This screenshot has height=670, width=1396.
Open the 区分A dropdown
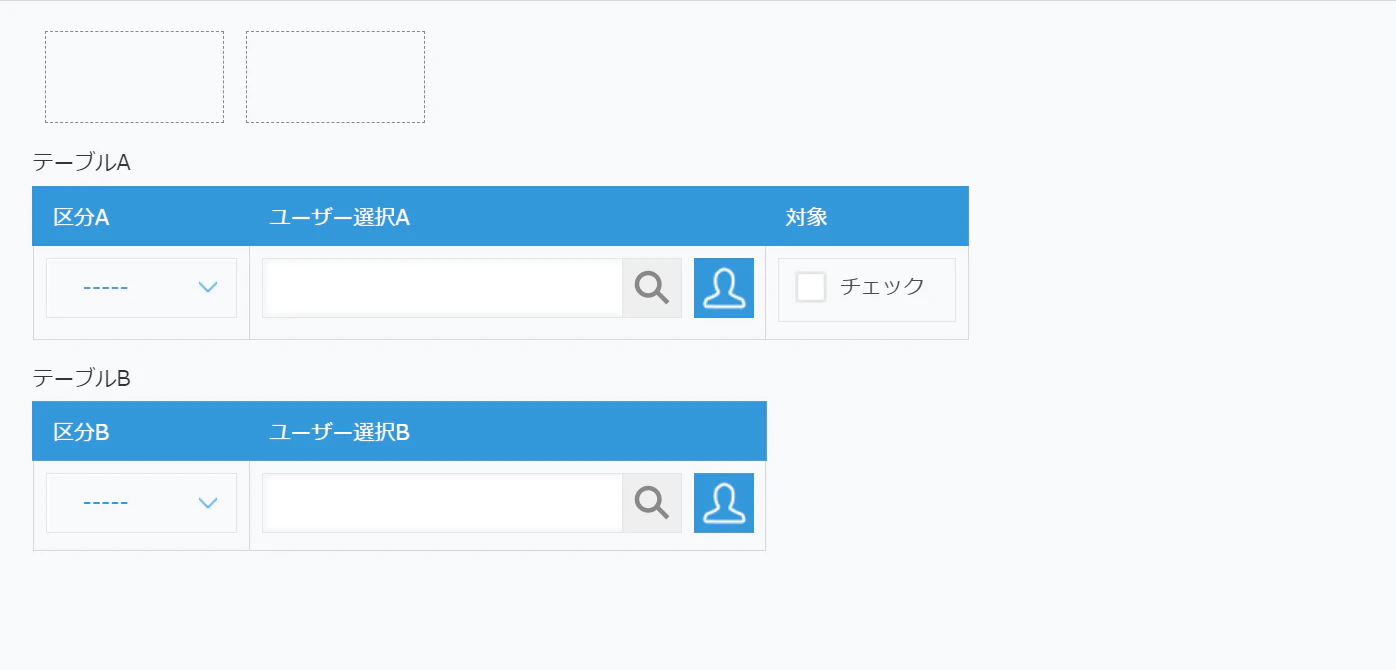pyautogui.click(x=141, y=288)
